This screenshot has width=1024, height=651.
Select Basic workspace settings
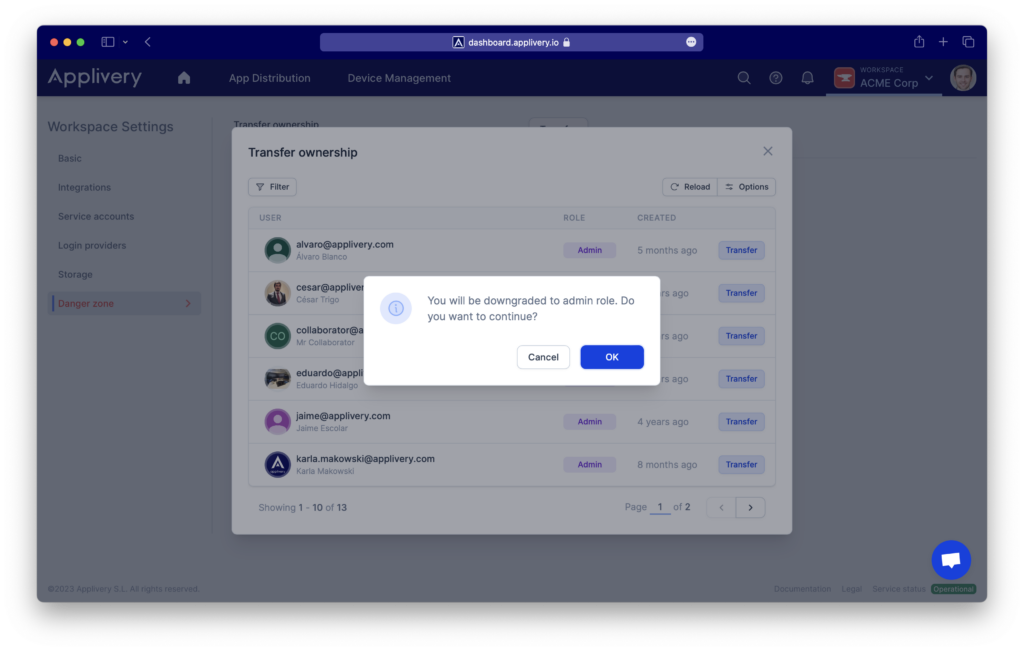[x=70, y=158]
